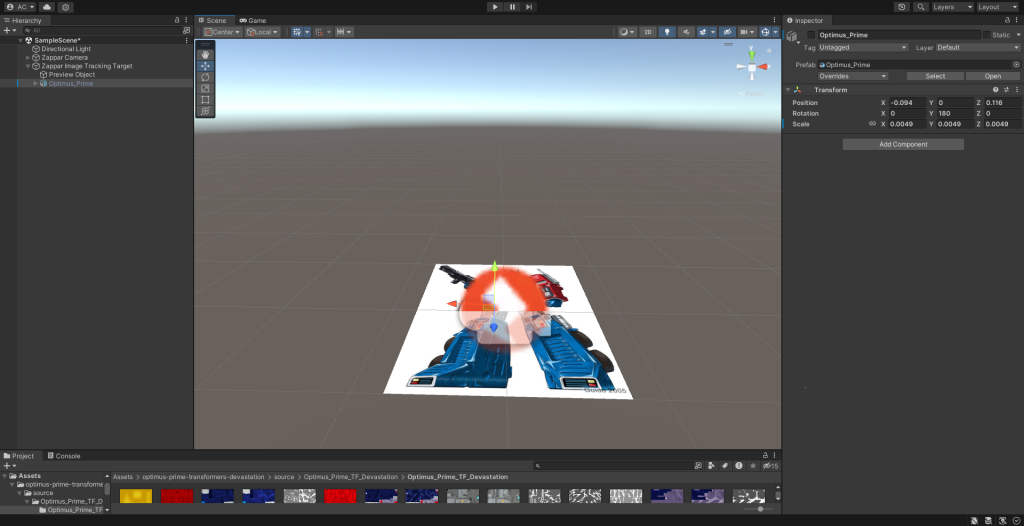Screen dimensions: 1024x526
Task: Click the prefab Open button
Action: [992, 76]
